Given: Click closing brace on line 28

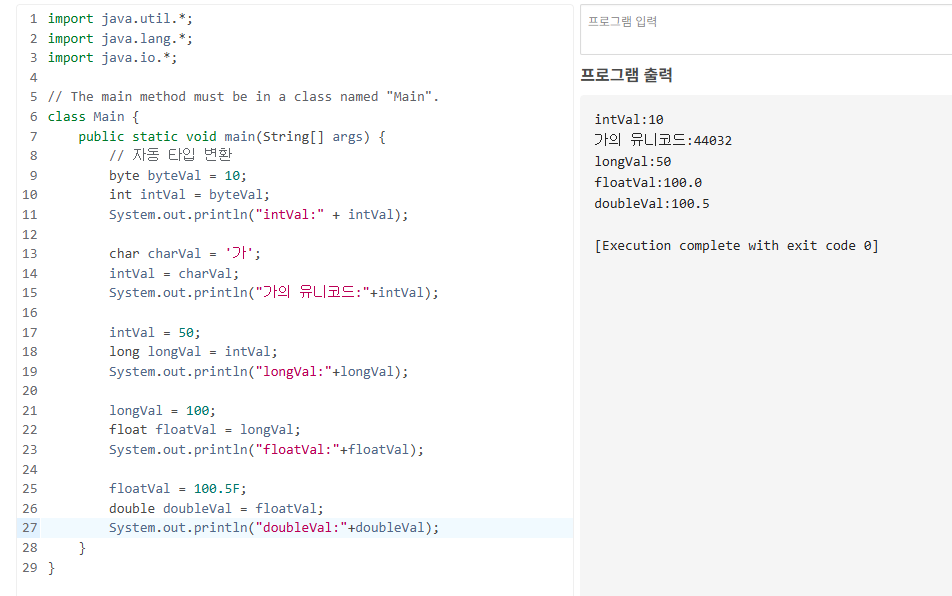Looking at the screenshot, I should [x=82, y=548].
